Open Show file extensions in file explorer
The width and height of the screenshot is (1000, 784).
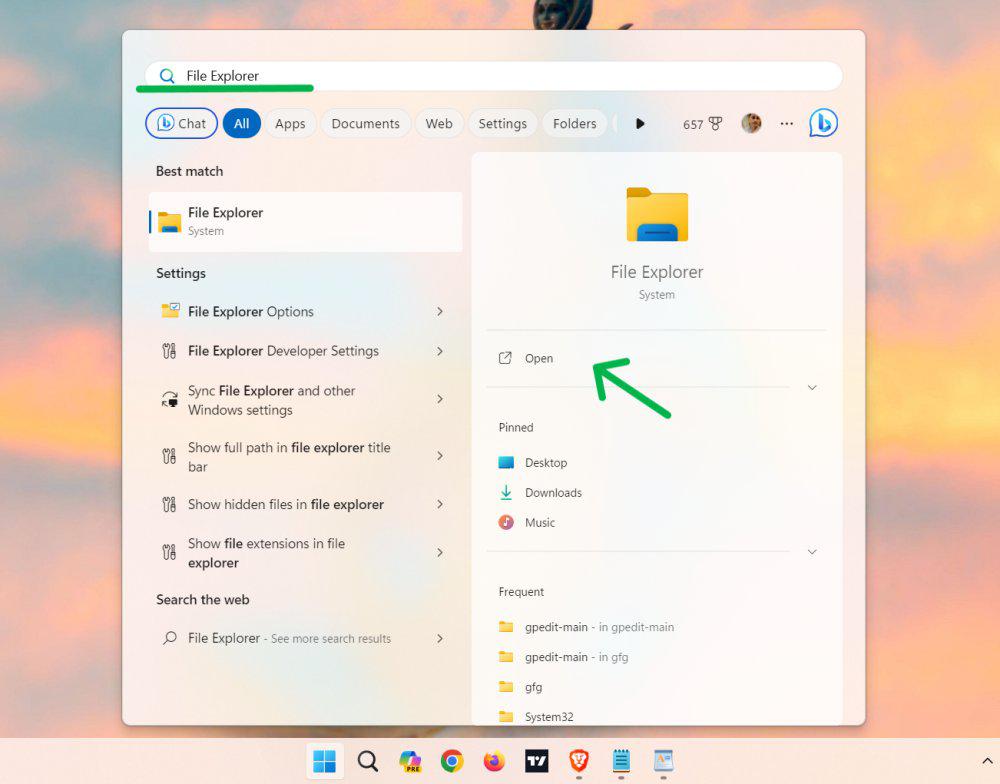click(x=305, y=552)
